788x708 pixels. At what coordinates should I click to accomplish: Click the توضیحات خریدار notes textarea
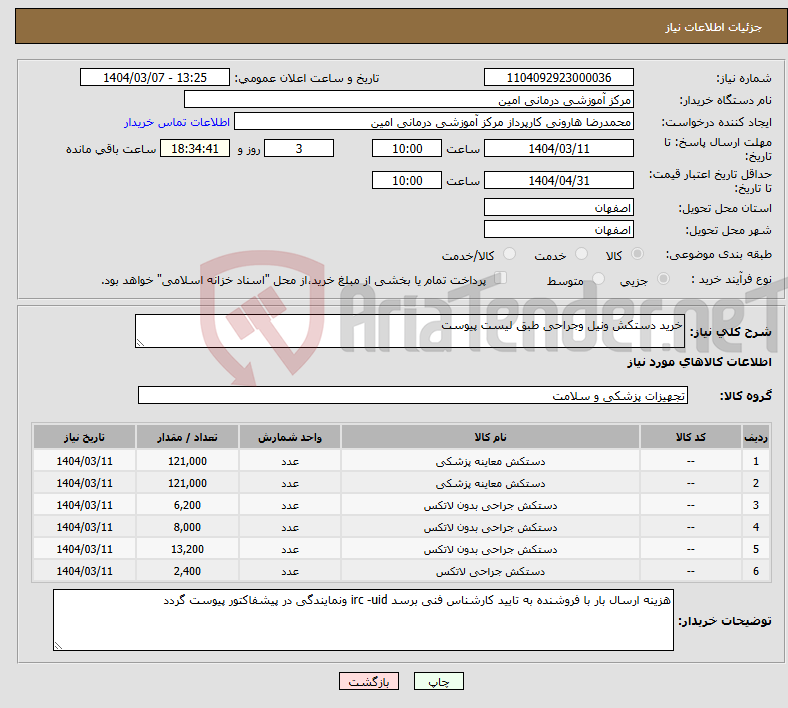tap(363, 620)
